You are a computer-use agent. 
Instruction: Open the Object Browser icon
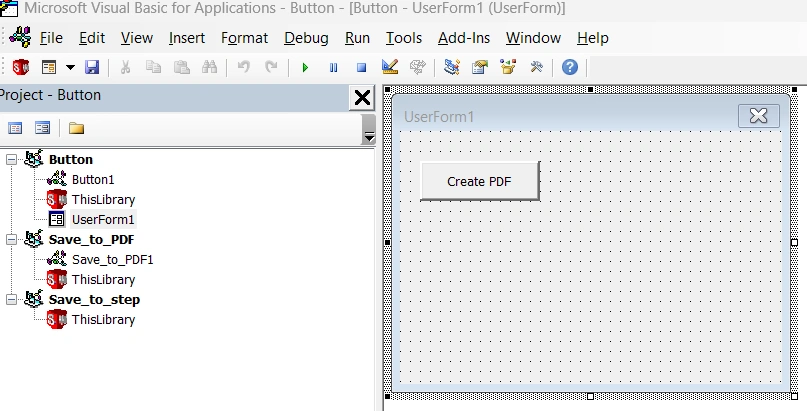click(x=507, y=67)
